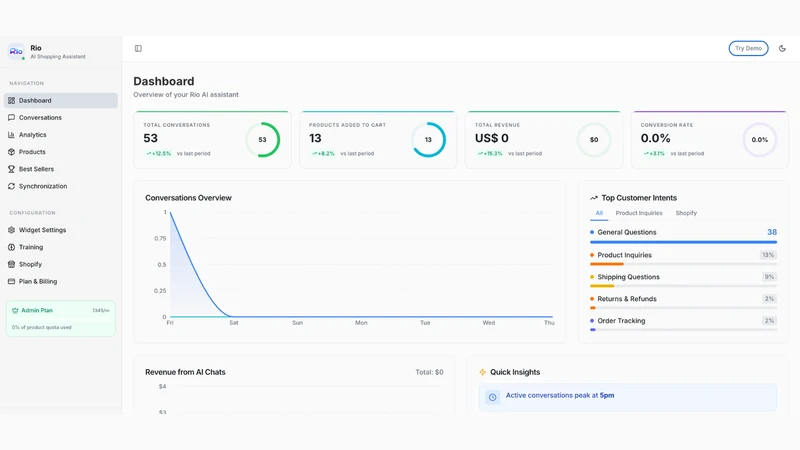Open the Dashboard menu item

(x=61, y=101)
